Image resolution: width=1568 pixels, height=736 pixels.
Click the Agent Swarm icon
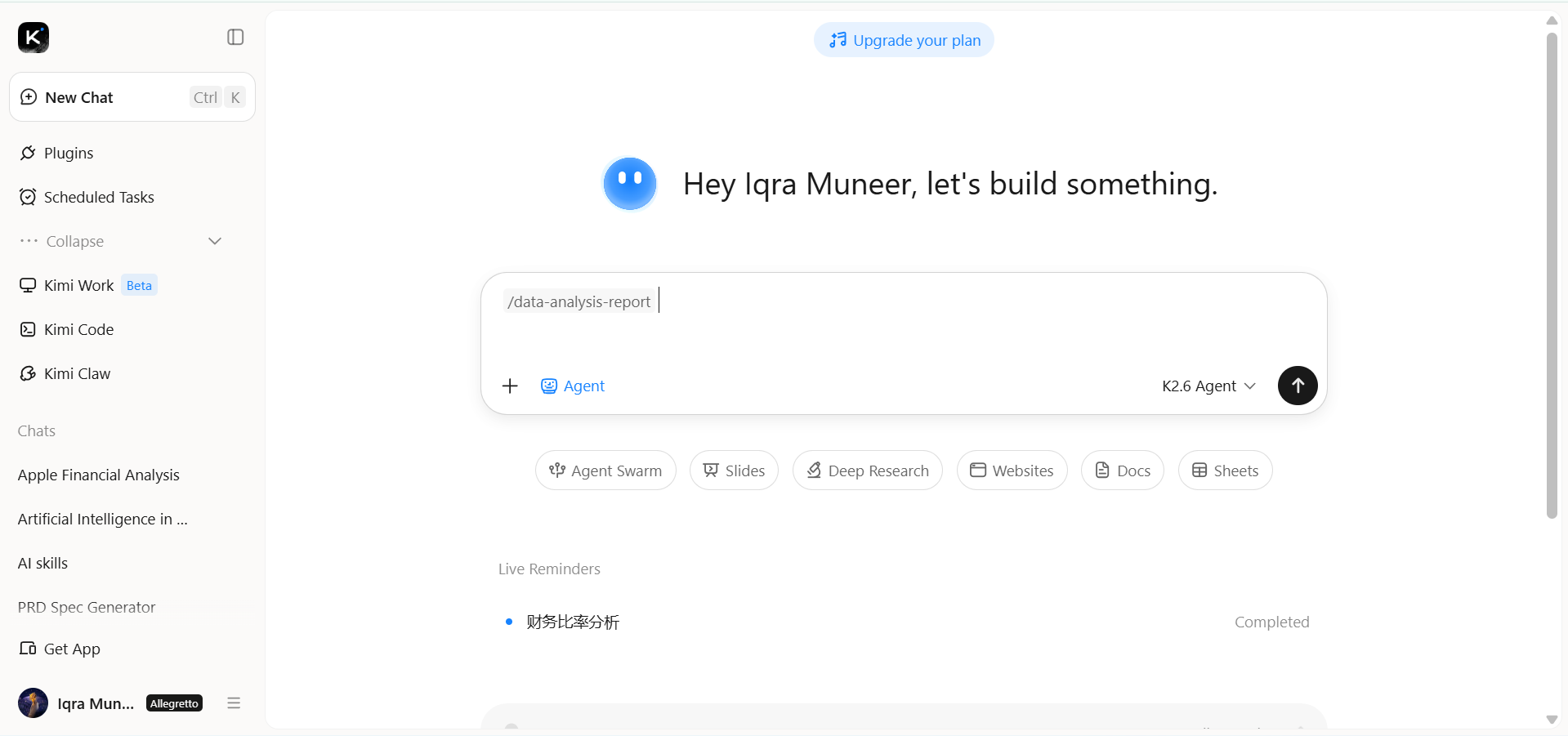coord(557,471)
